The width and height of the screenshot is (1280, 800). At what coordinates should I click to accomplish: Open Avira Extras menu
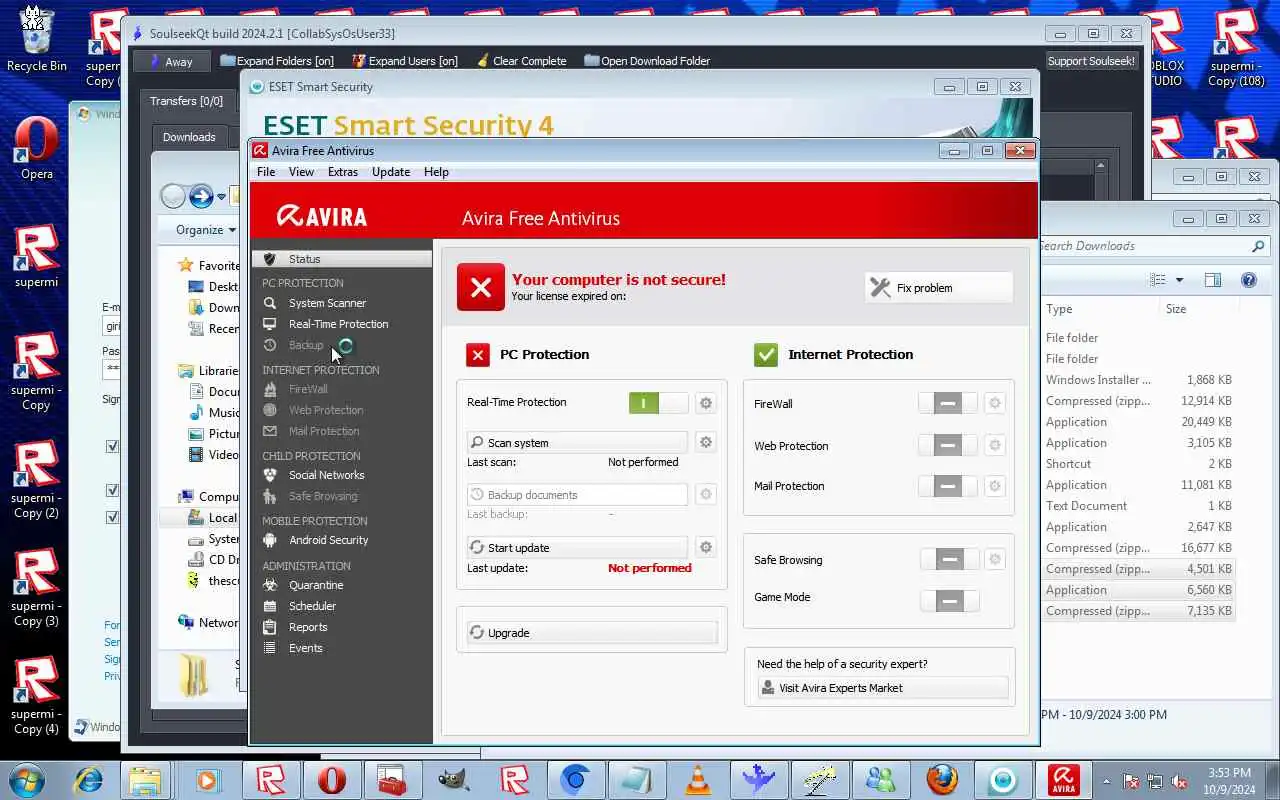click(343, 172)
